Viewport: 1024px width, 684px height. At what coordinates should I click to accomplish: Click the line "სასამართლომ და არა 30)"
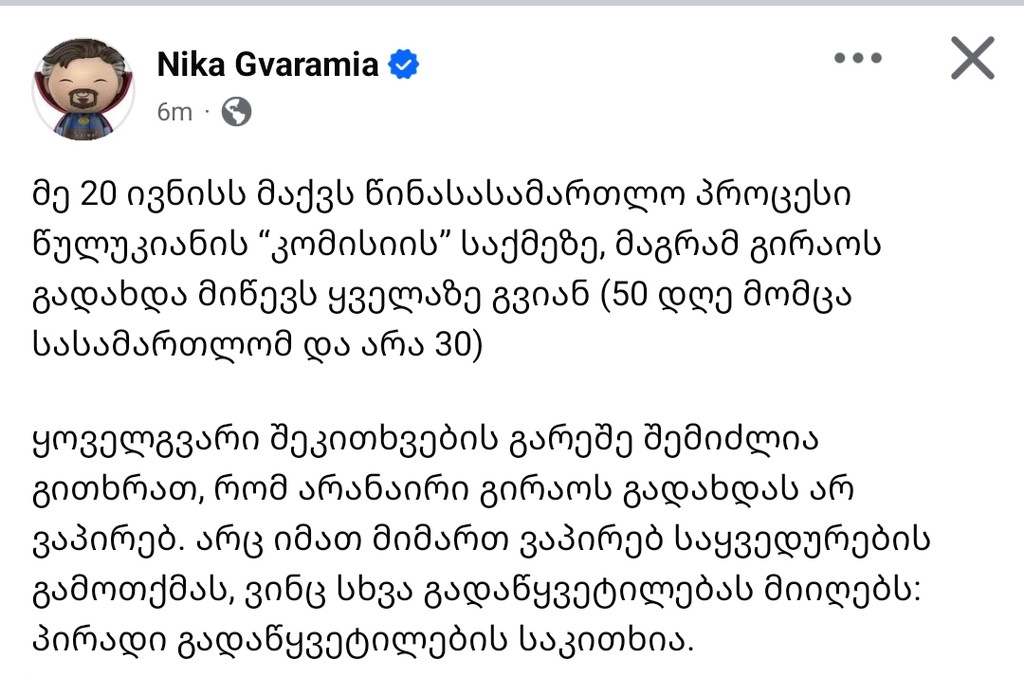[x=258, y=345]
